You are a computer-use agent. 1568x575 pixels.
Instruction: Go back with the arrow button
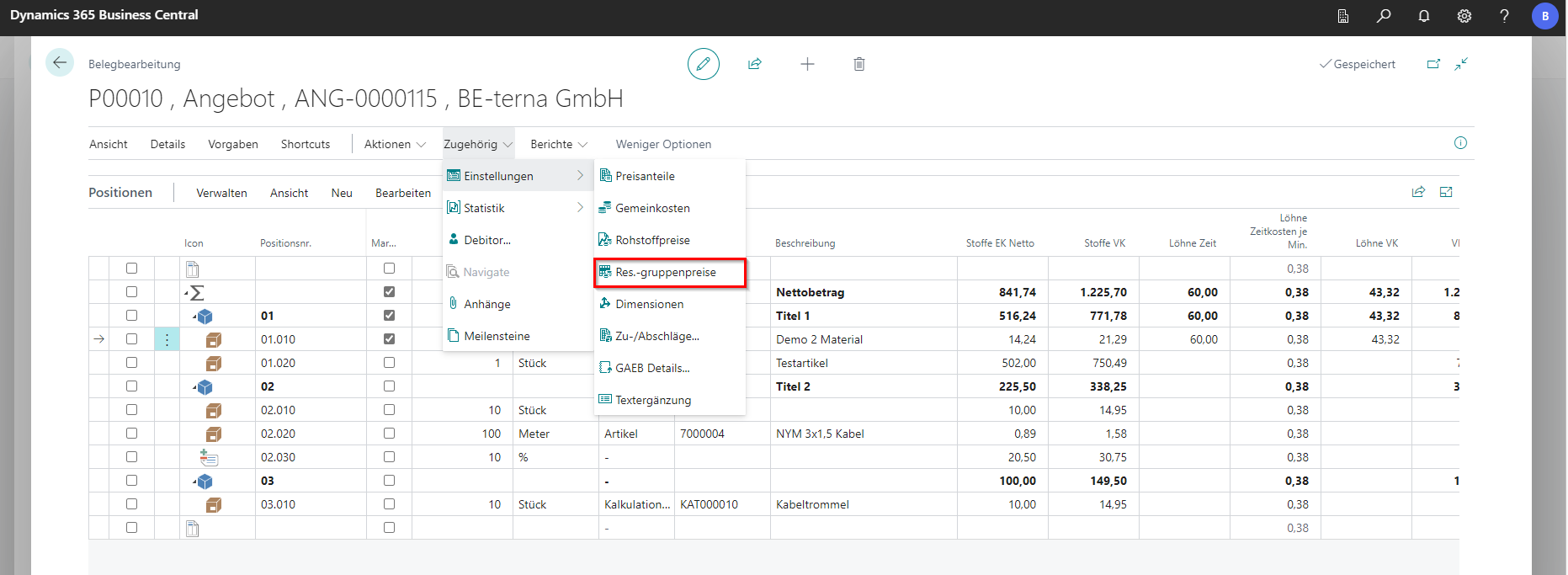(60, 63)
